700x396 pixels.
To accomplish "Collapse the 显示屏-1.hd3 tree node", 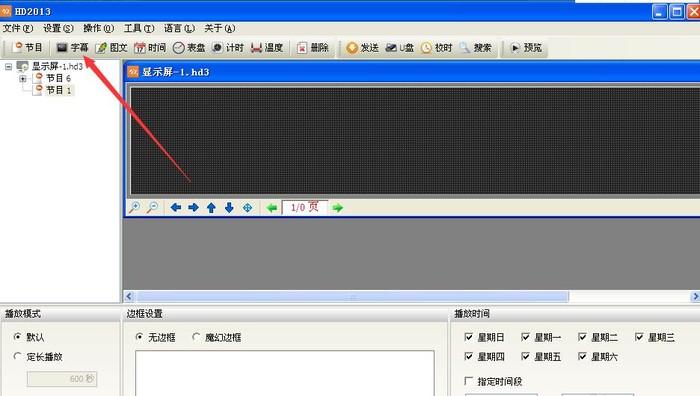I will [x=8, y=67].
